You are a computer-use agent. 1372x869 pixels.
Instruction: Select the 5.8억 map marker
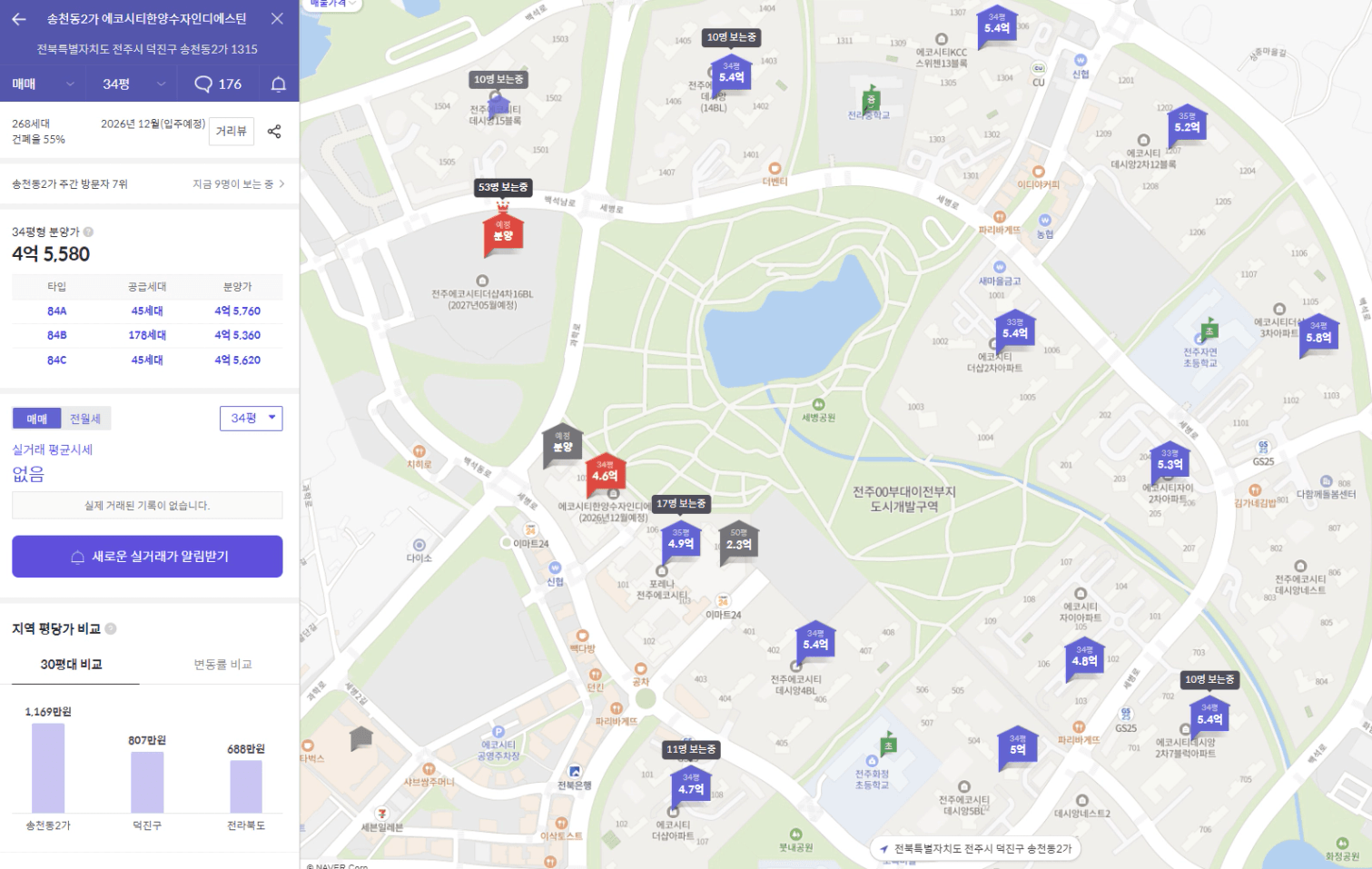coord(1318,335)
